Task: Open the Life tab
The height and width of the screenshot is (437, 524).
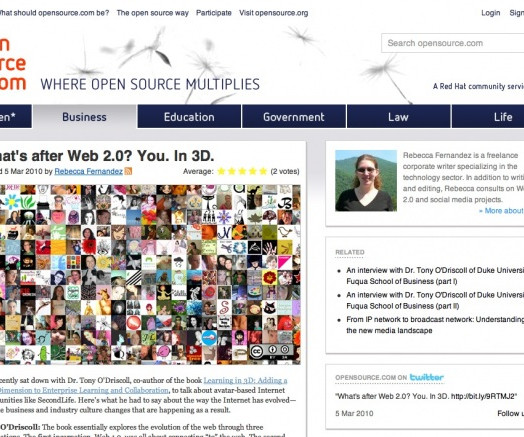Action: pyautogui.click(x=488, y=117)
